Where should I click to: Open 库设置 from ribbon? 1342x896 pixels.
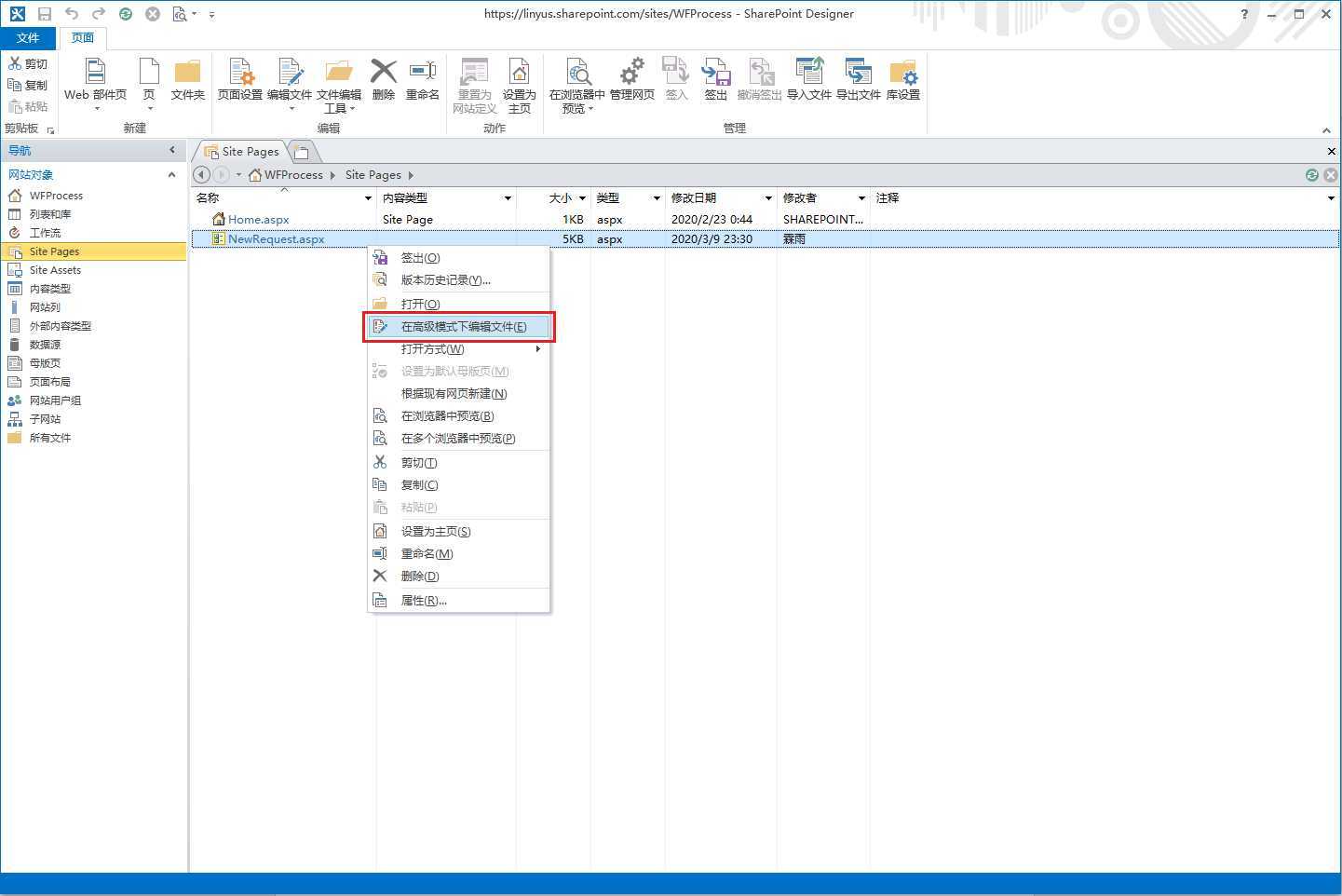coord(902,80)
